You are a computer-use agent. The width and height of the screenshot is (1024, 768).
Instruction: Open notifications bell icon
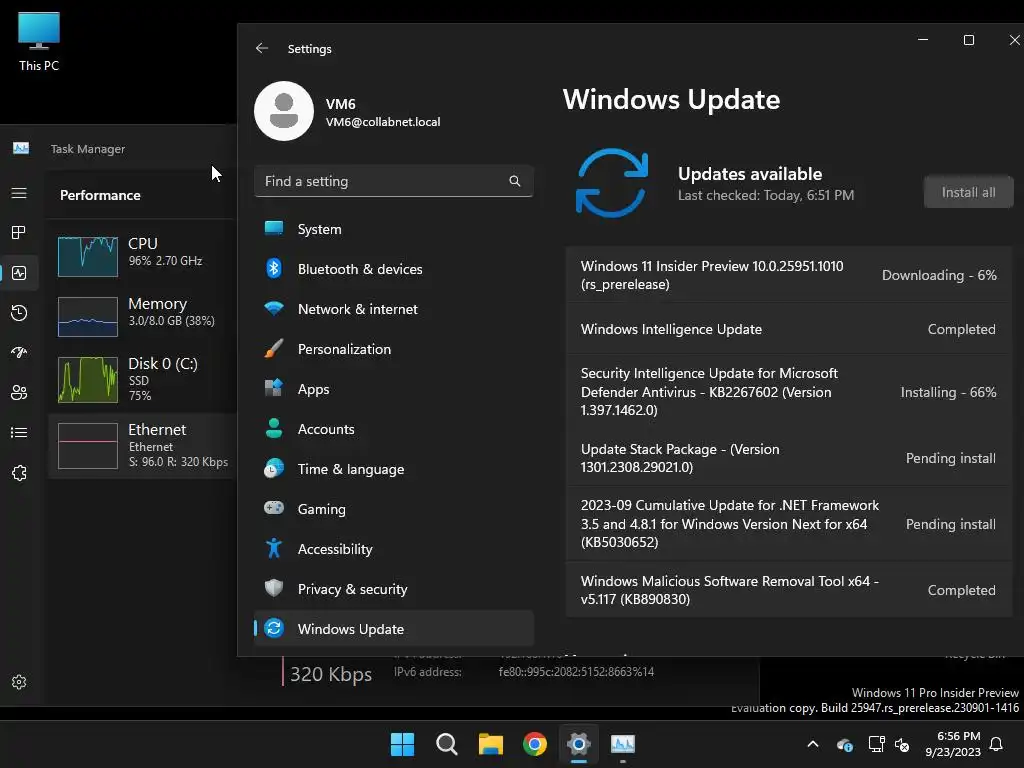point(997,744)
